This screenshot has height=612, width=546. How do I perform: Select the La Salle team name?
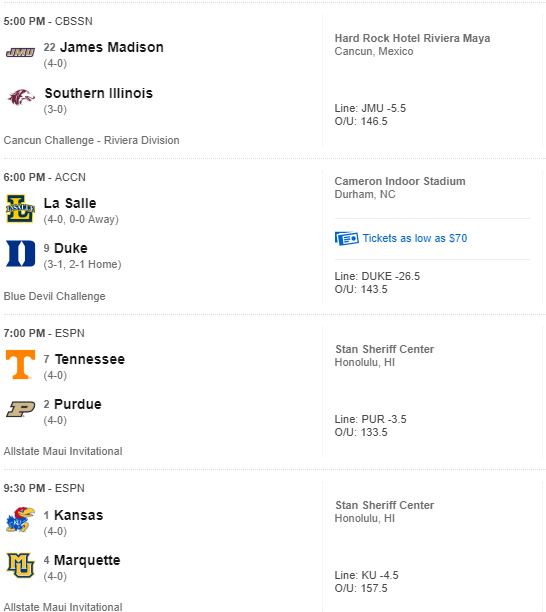click(x=70, y=203)
